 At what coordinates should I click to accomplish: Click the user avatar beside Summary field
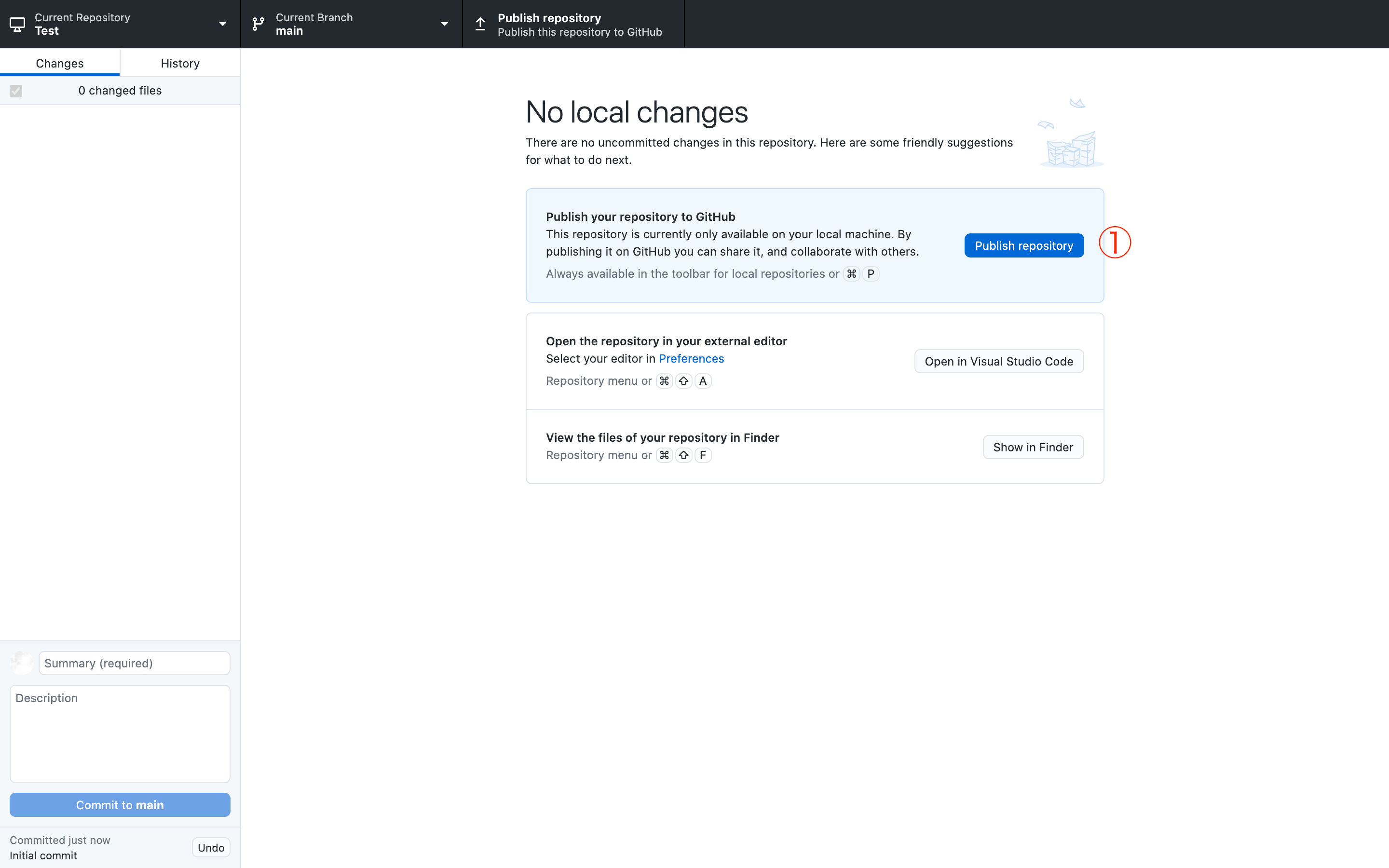(x=22, y=663)
